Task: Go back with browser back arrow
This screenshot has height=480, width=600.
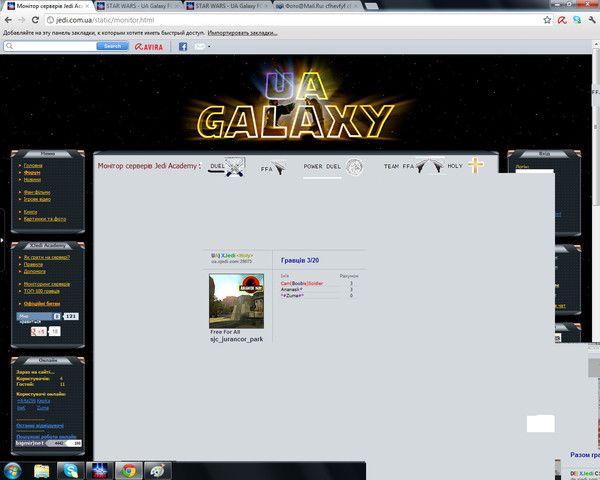Action: click(x=8, y=20)
